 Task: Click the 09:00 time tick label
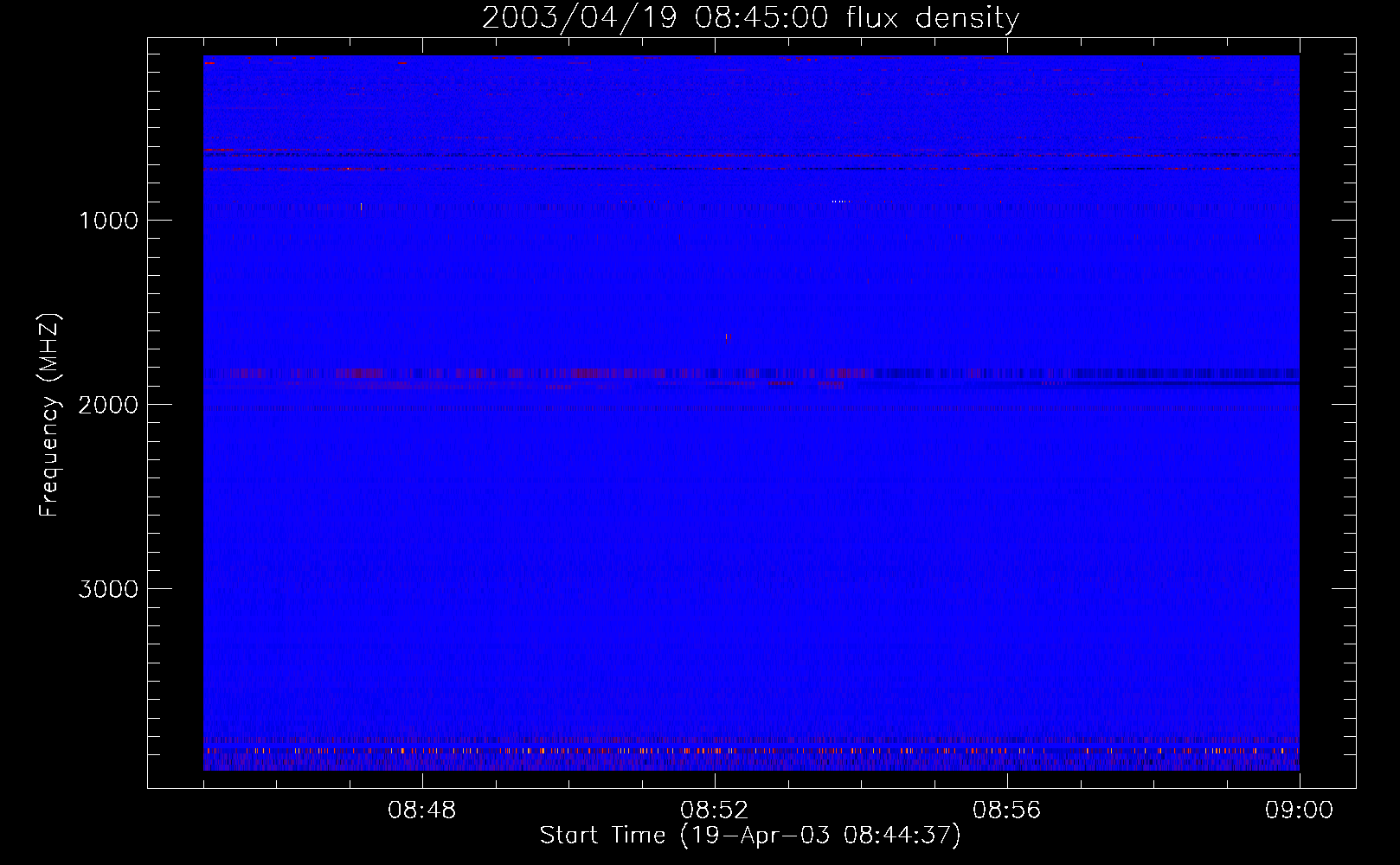coord(1300,811)
